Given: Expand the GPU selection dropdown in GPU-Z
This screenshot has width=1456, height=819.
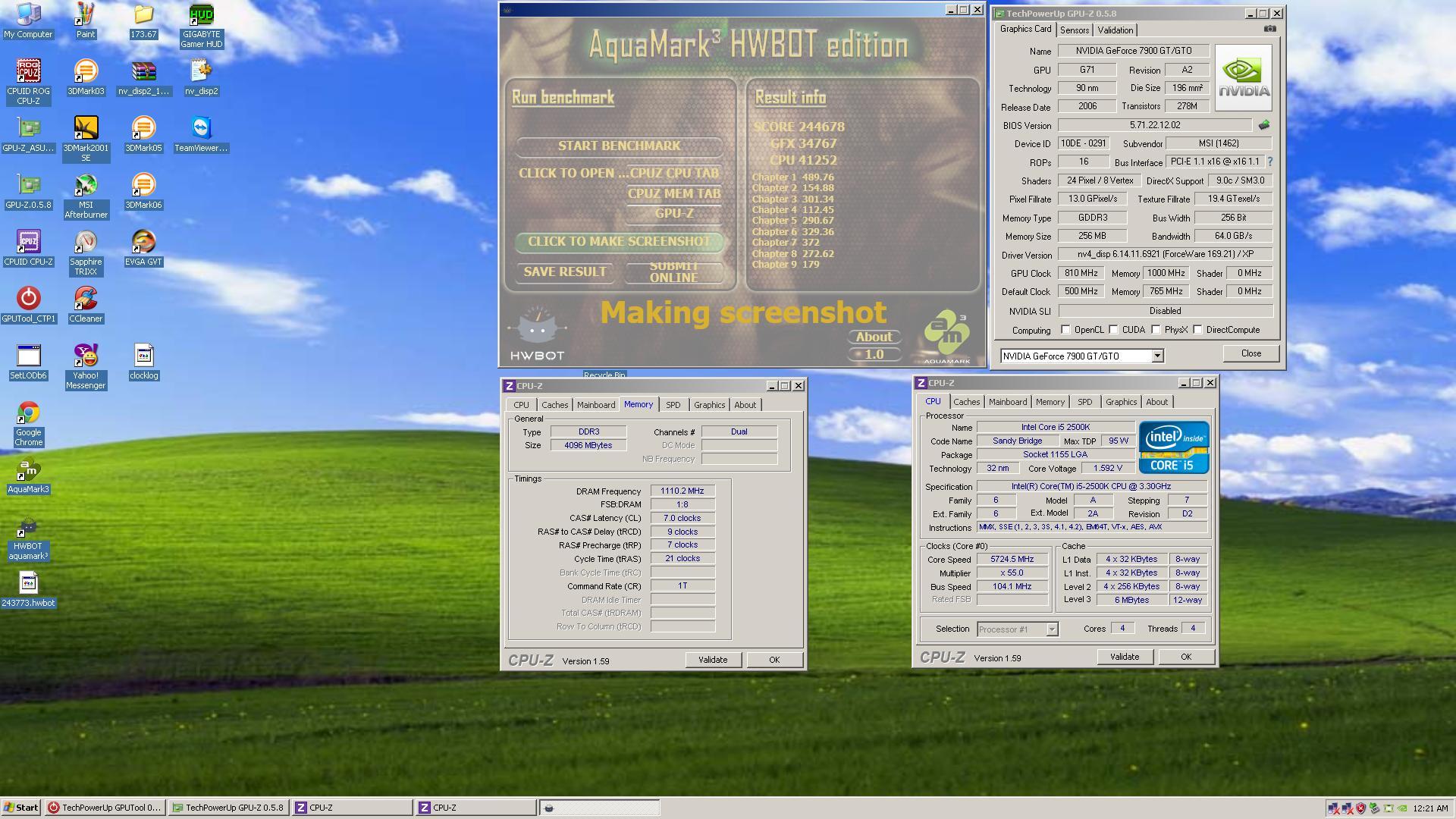Looking at the screenshot, I should pos(1157,356).
